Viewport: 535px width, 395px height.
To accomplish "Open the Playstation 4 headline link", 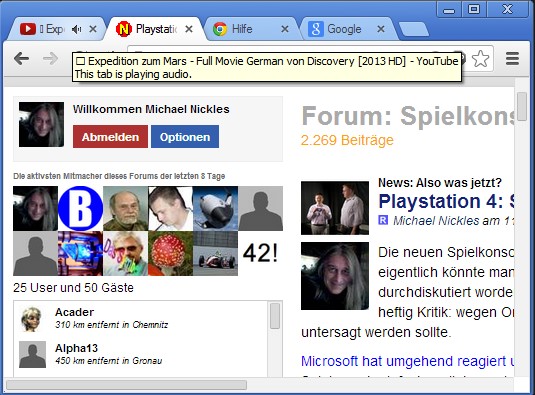I will 446,201.
